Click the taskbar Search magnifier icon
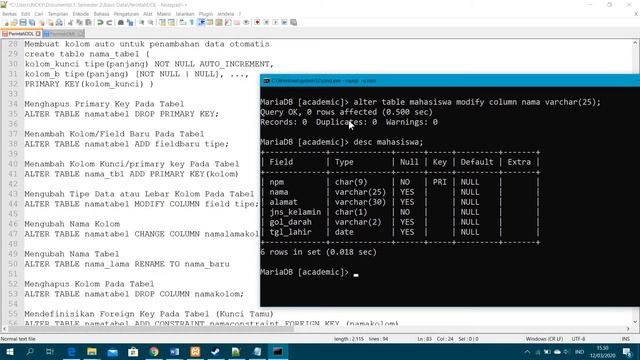Screen dimensions: 640x360 click(30, 352)
